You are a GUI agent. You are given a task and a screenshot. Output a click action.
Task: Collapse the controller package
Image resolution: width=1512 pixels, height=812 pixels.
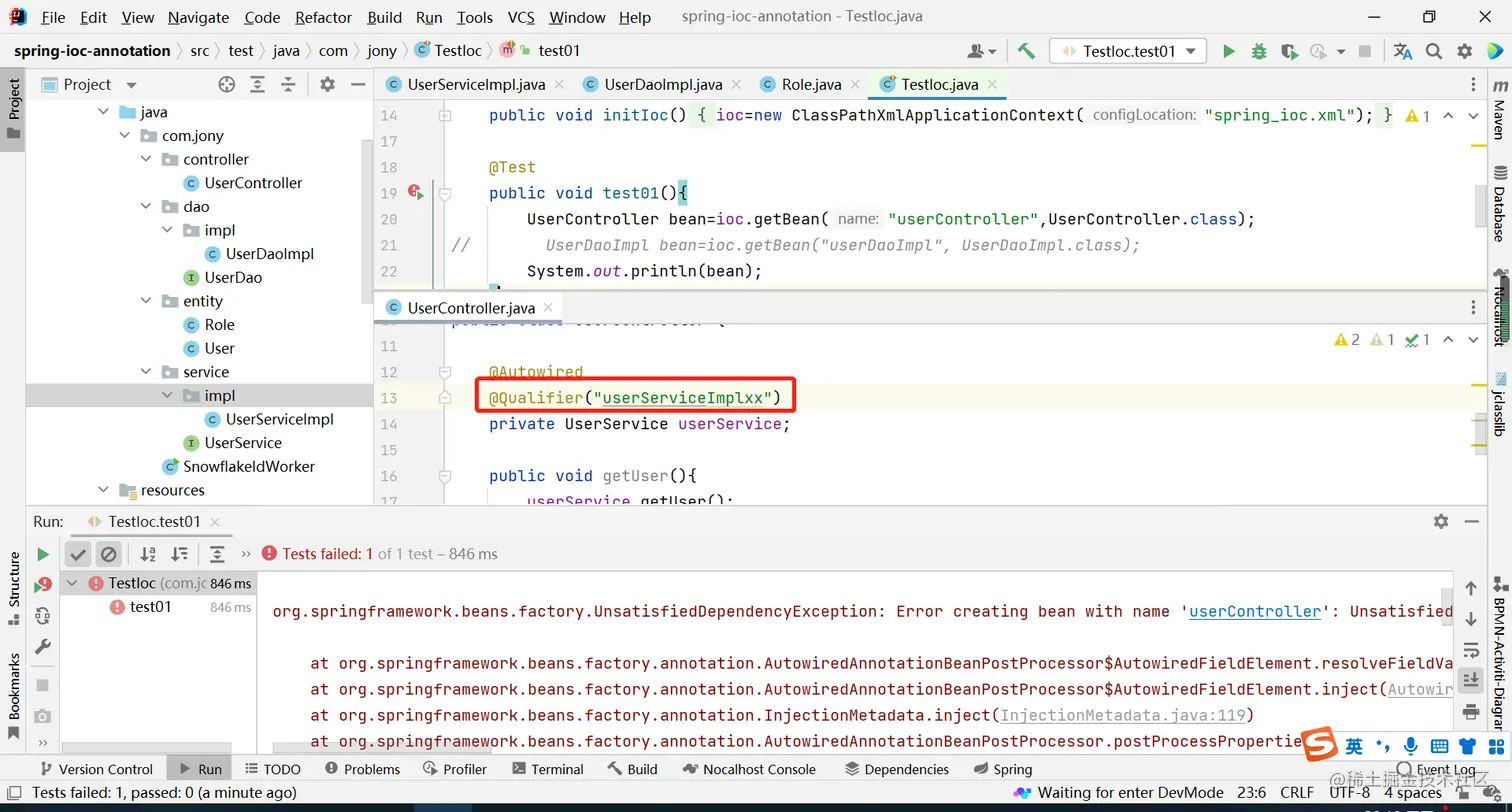click(146, 159)
